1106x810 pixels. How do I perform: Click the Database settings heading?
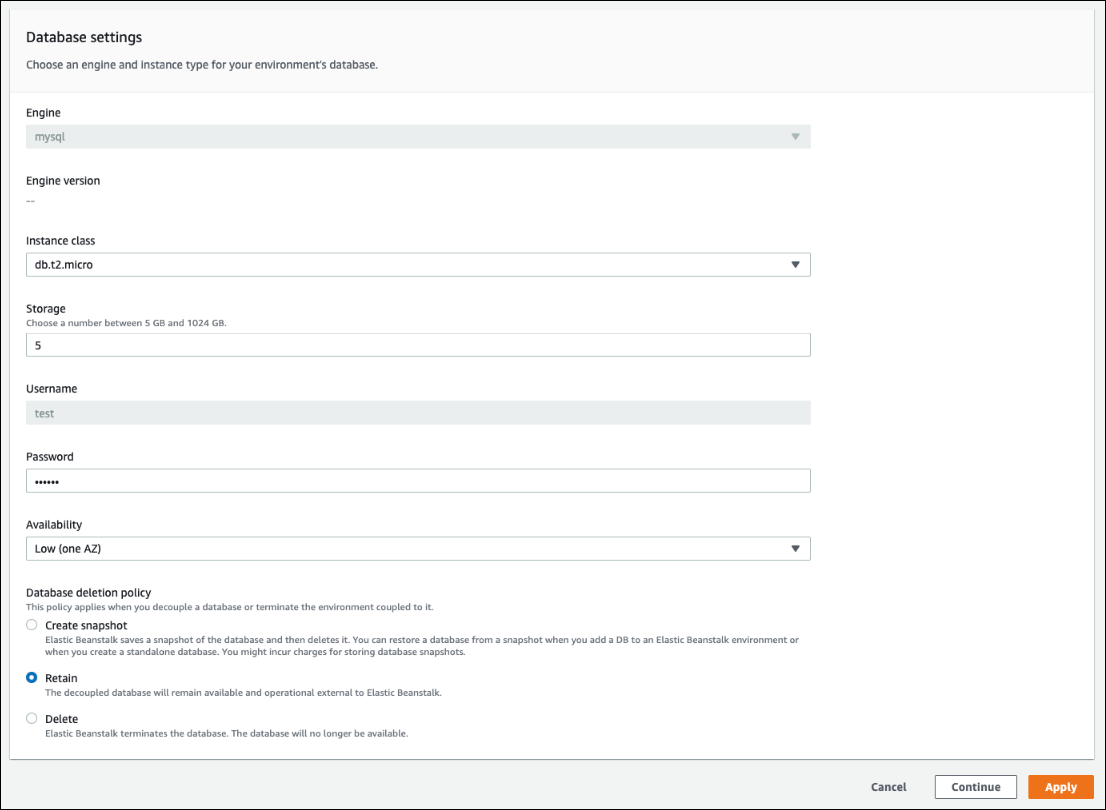click(84, 37)
